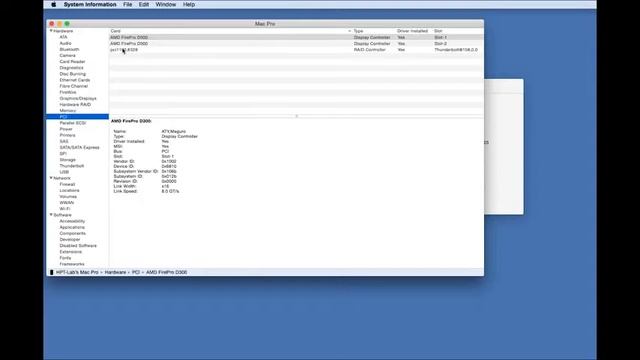Select Thunderbolt in the sidebar
Screen dimensions: 640x360
click(x=72, y=166)
